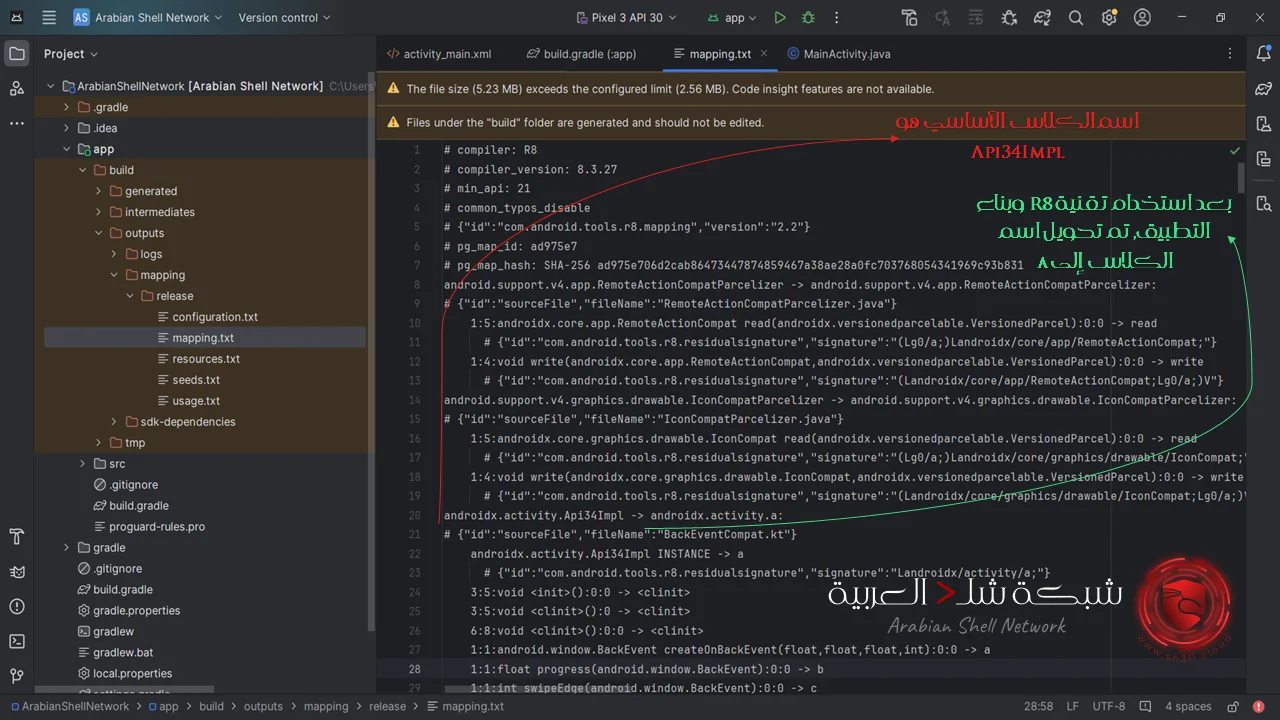Open recent tabs dropdown in editor

coord(1232,54)
